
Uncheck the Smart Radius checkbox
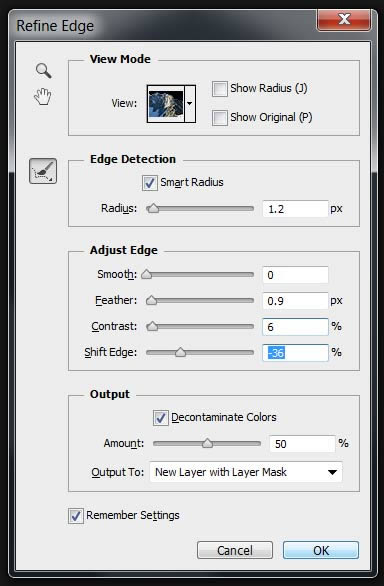tap(150, 183)
